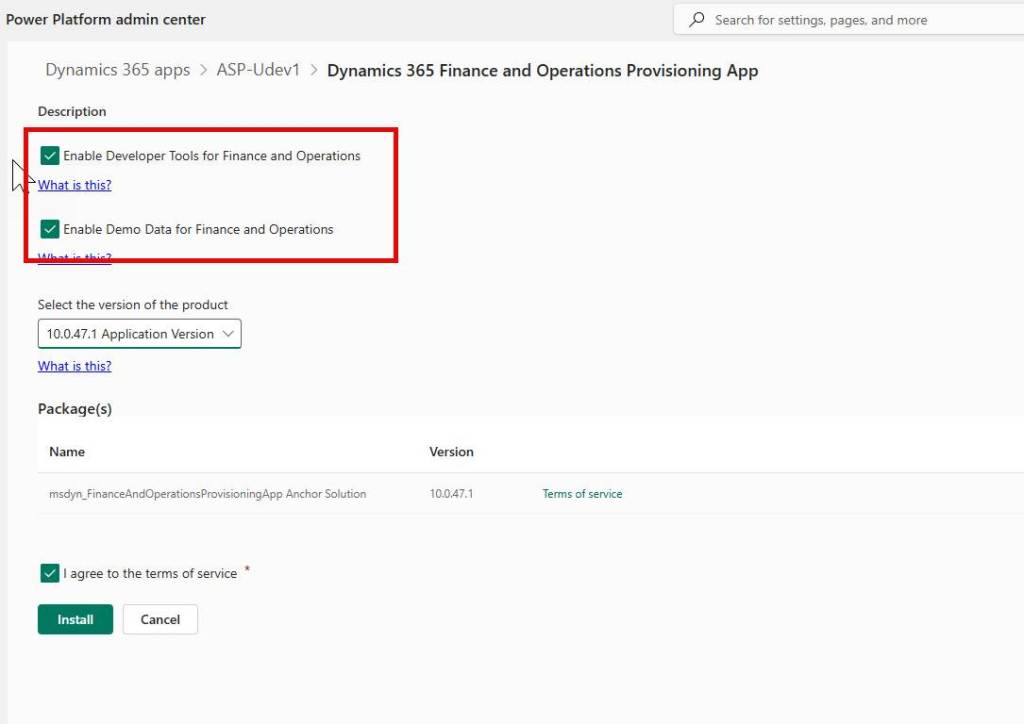Expand the 10.0.47.1 Application Version dropdown
Viewport: 1024px width, 724px height.
coord(139,334)
